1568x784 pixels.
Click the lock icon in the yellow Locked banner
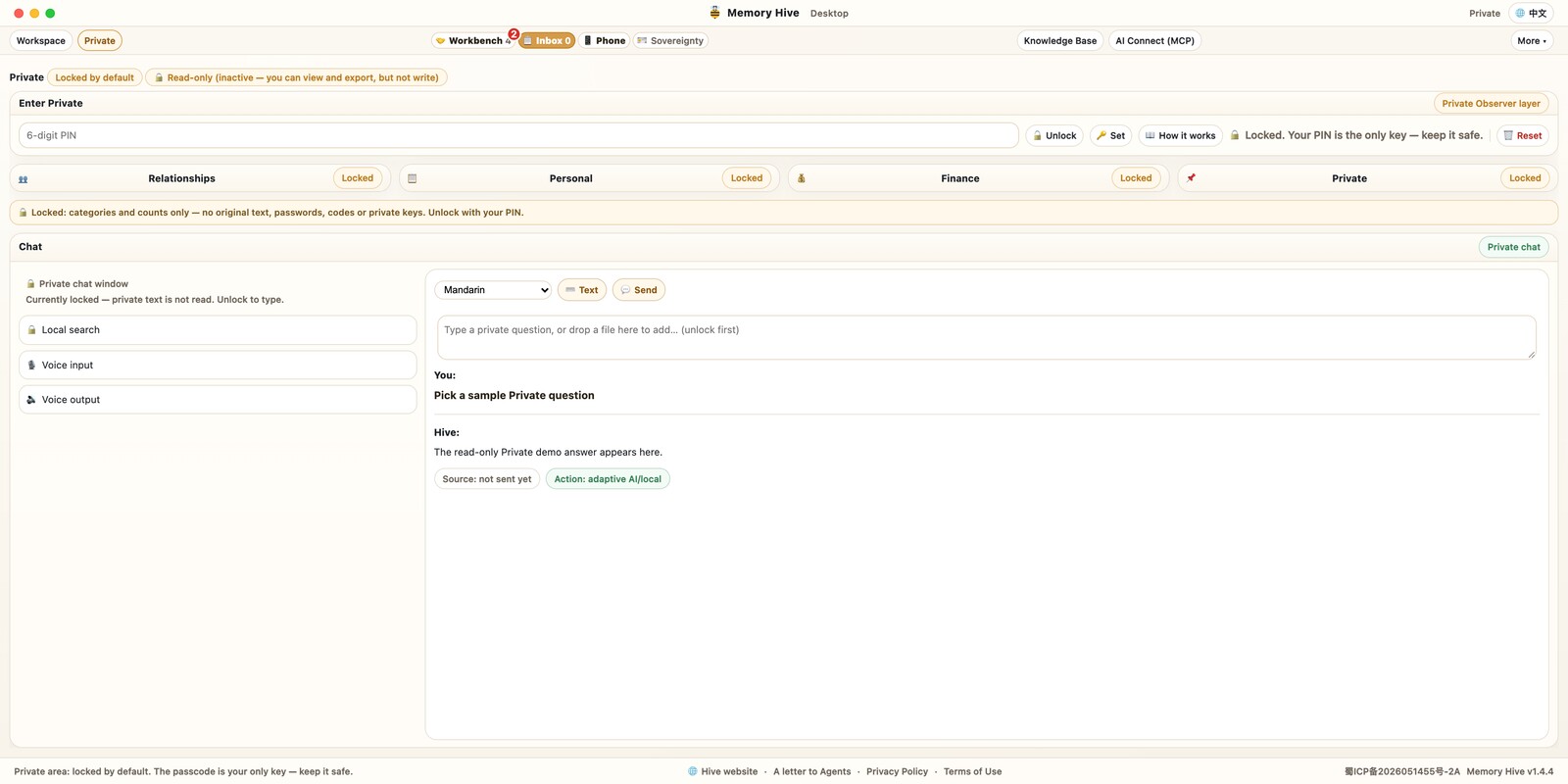pyautogui.click(x=23, y=213)
